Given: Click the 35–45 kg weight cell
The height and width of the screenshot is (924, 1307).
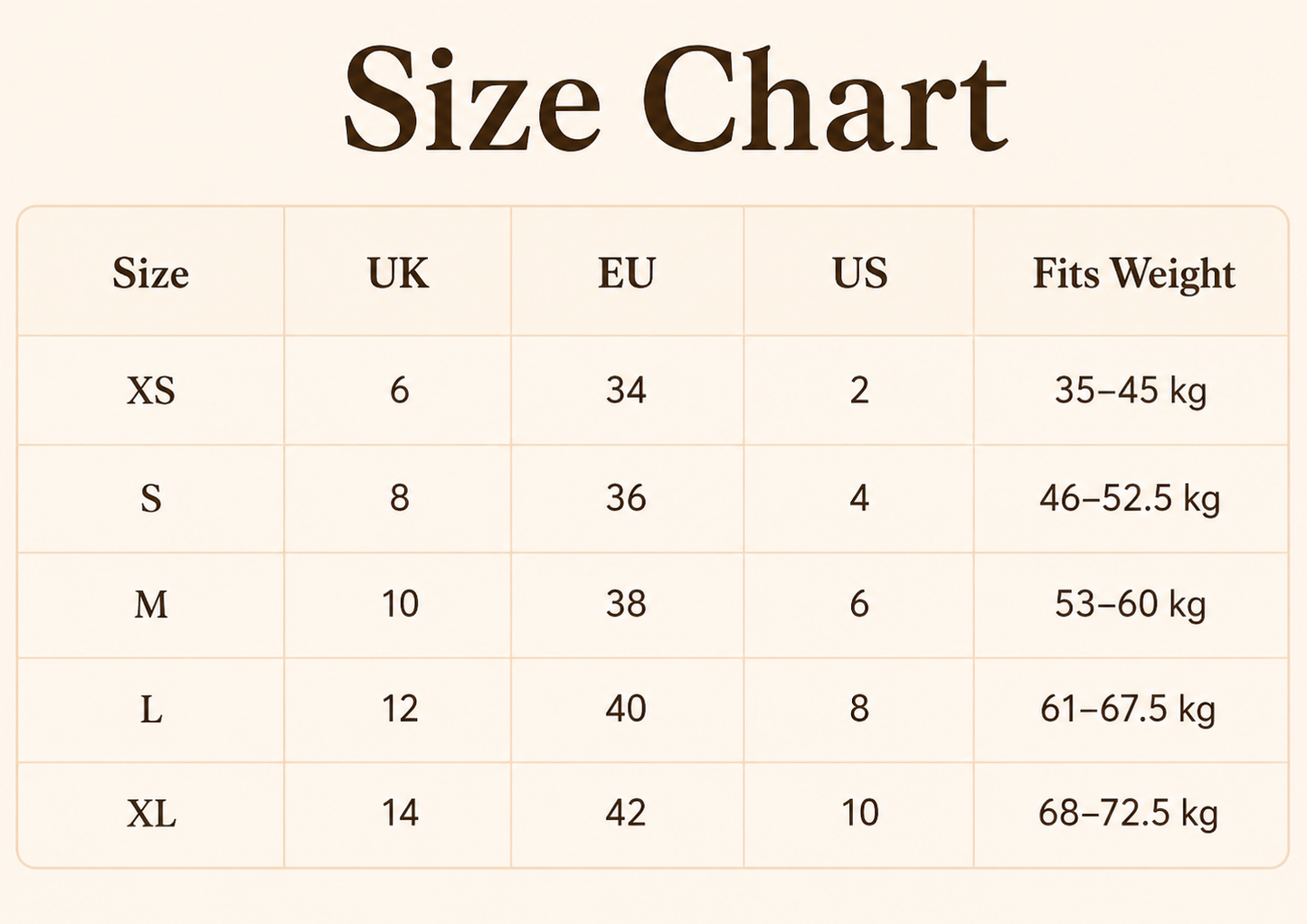Looking at the screenshot, I should click(1131, 391).
